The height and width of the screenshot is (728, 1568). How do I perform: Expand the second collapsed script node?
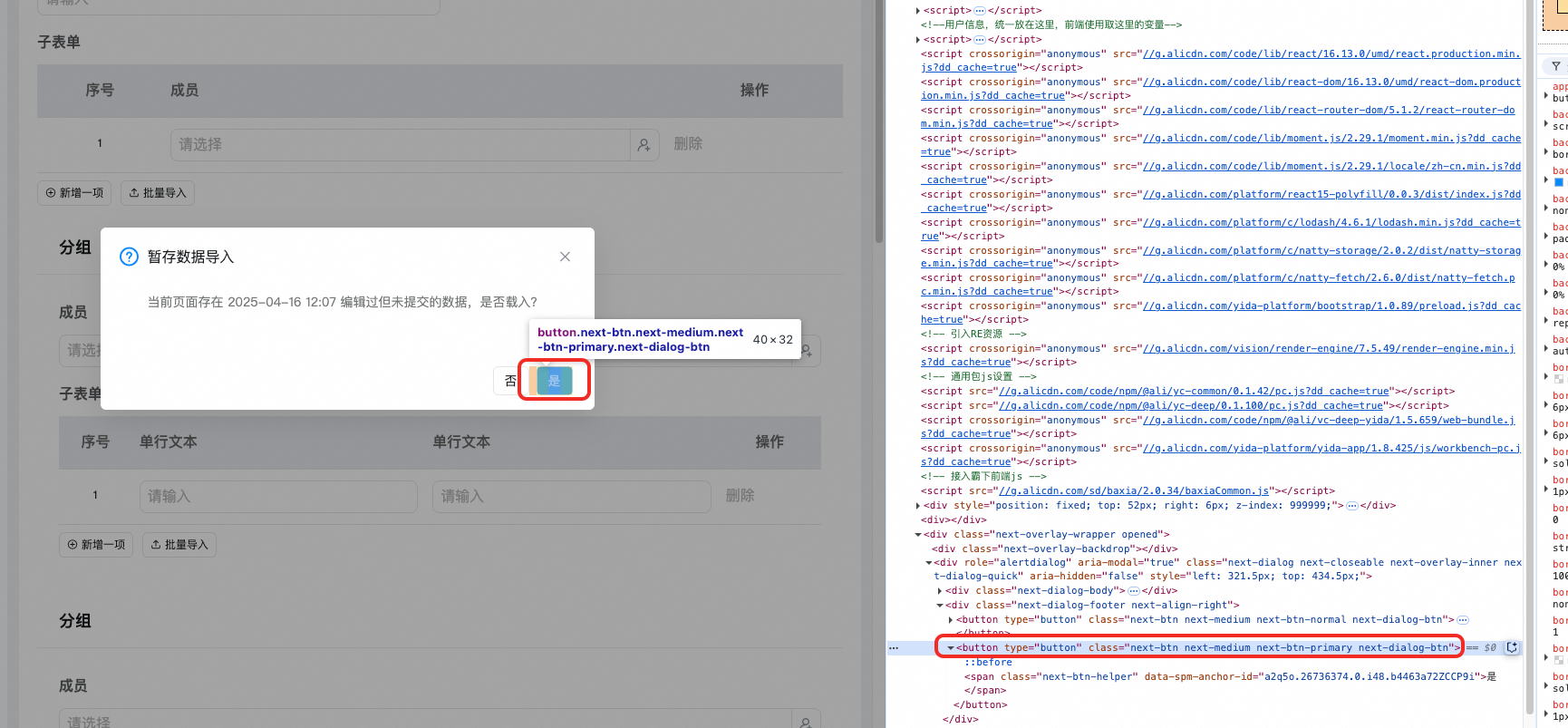click(x=917, y=40)
